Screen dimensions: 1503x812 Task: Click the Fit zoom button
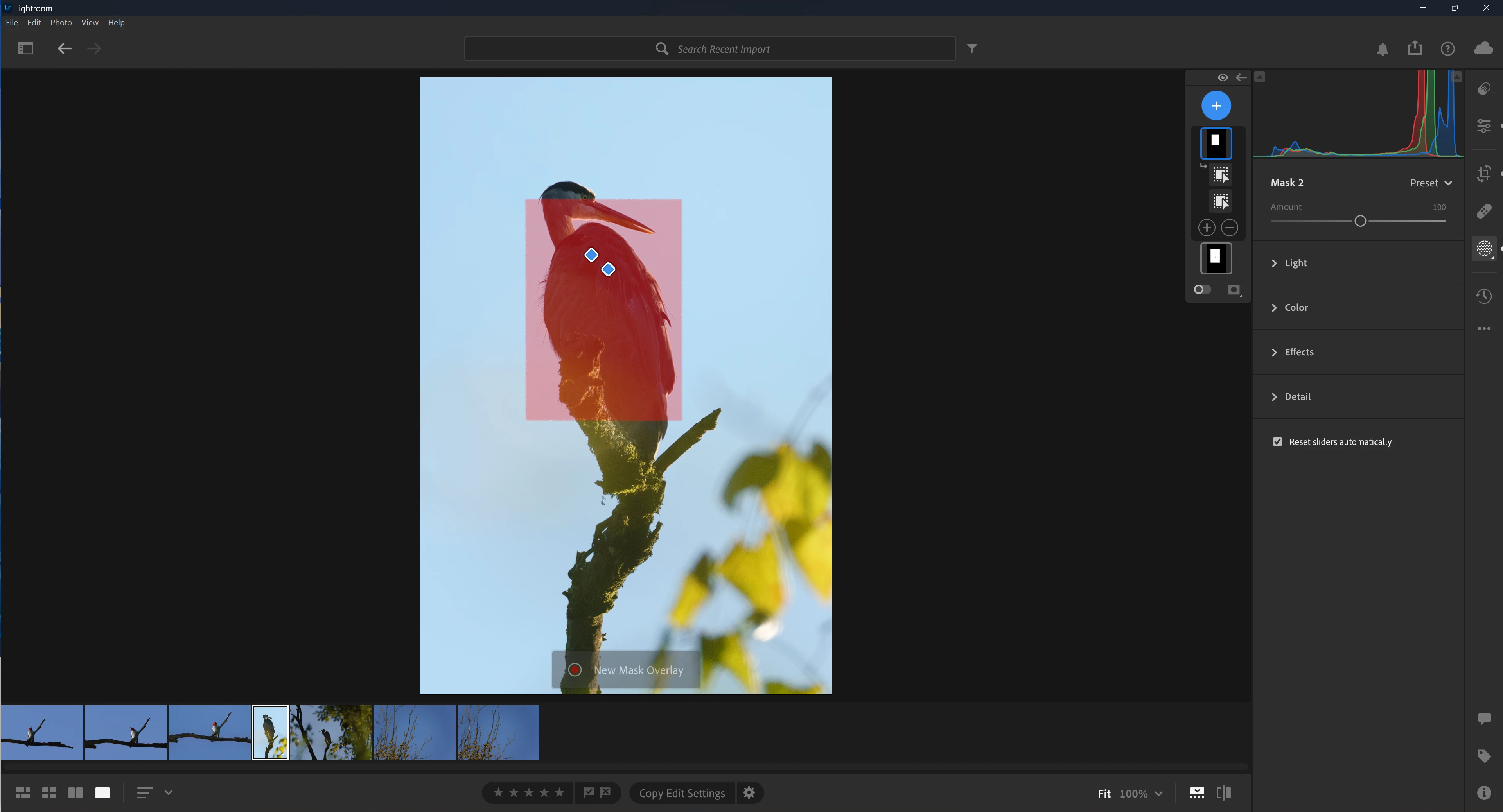(x=1103, y=793)
